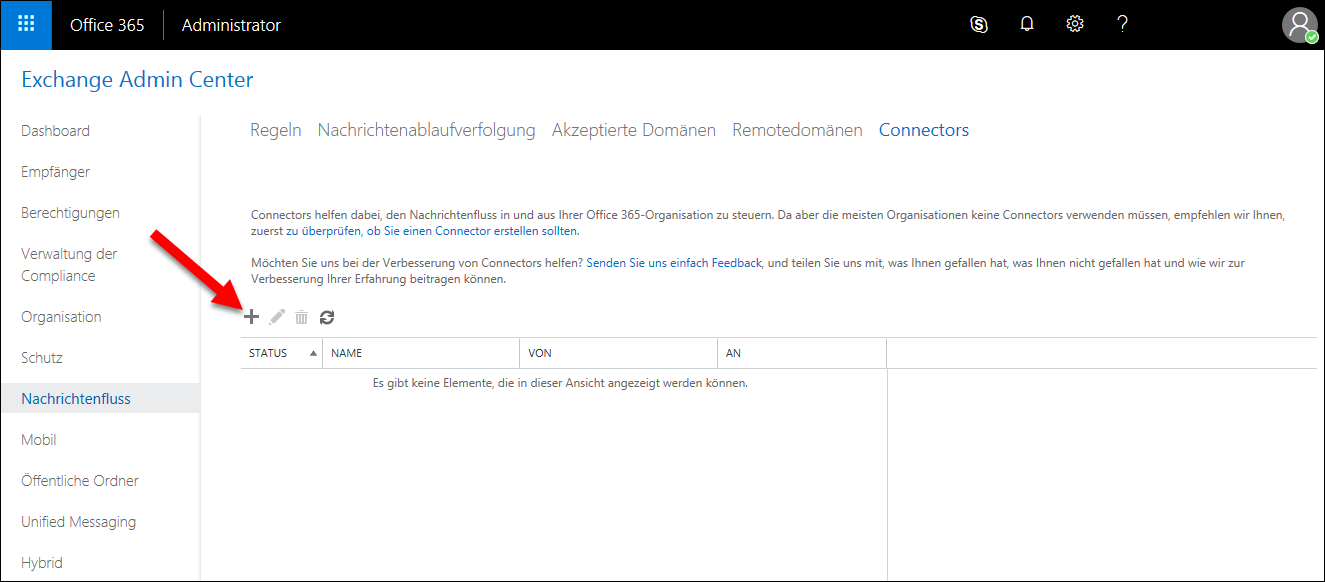
Task: Switch to the Regeln tab
Action: [276, 129]
